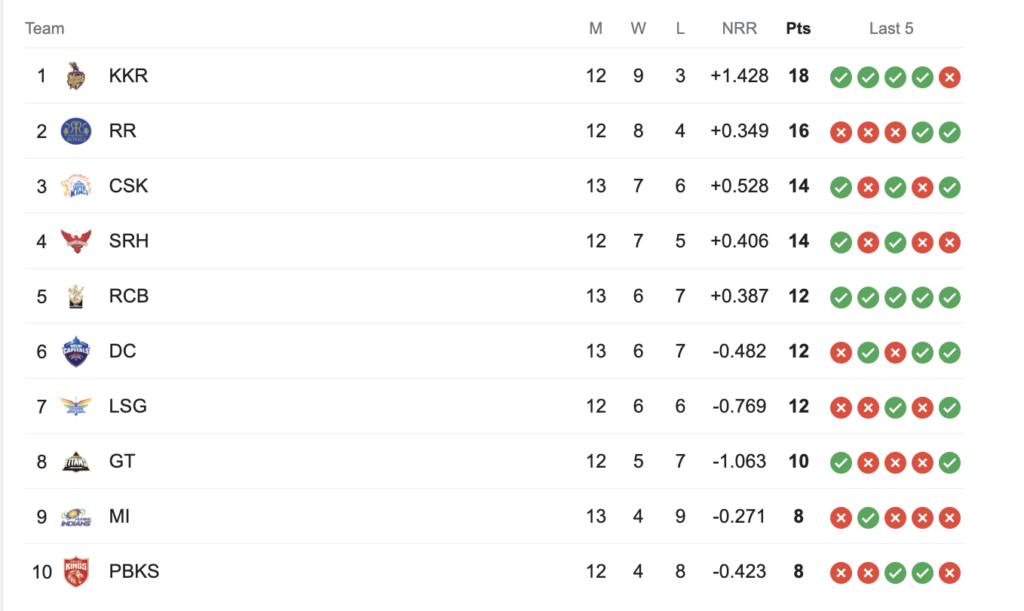Screen dimensions: 1024x611
Task: Click the Mumbai Indians logo
Action: click(x=76, y=517)
